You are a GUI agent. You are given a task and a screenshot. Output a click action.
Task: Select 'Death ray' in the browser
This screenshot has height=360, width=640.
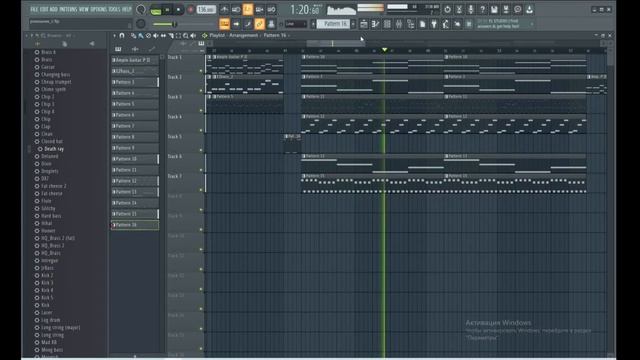coord(53,149)
